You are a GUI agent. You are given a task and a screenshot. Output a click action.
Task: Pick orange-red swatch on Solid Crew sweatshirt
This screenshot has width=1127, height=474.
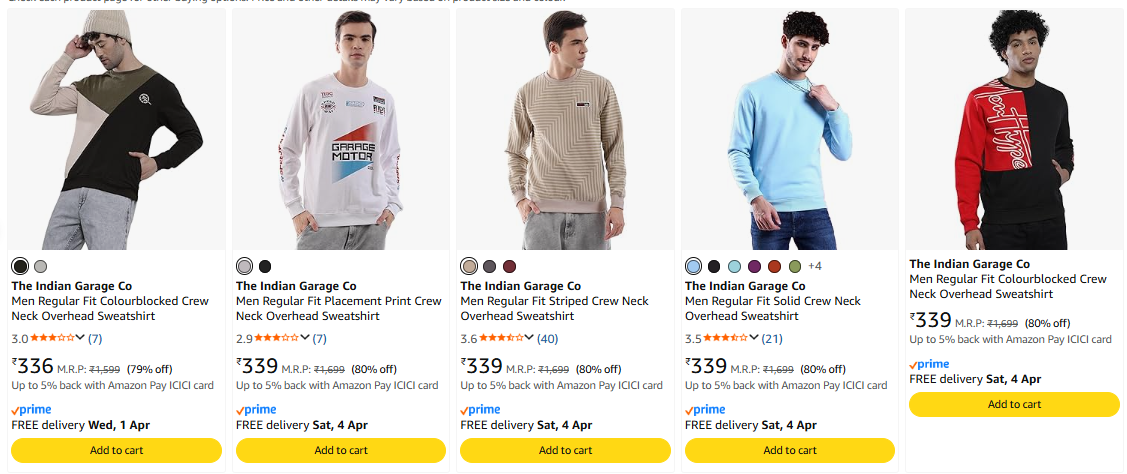pyautogui.click(x=774, y=266)
